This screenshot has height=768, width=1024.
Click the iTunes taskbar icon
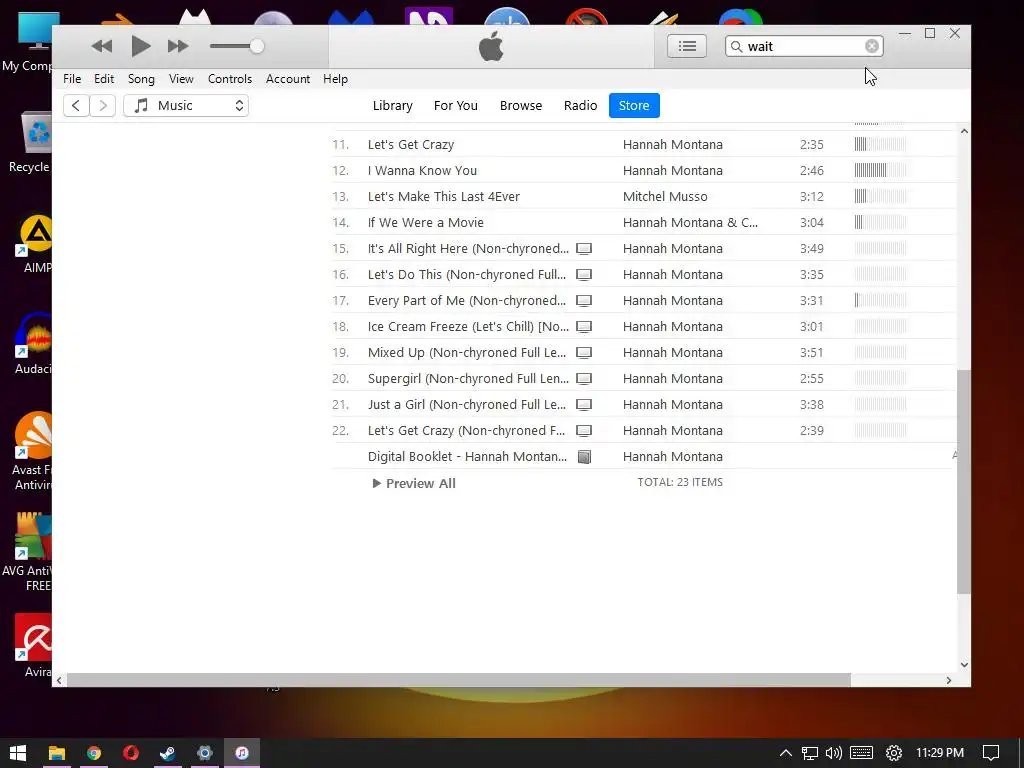tap(242, 753)
